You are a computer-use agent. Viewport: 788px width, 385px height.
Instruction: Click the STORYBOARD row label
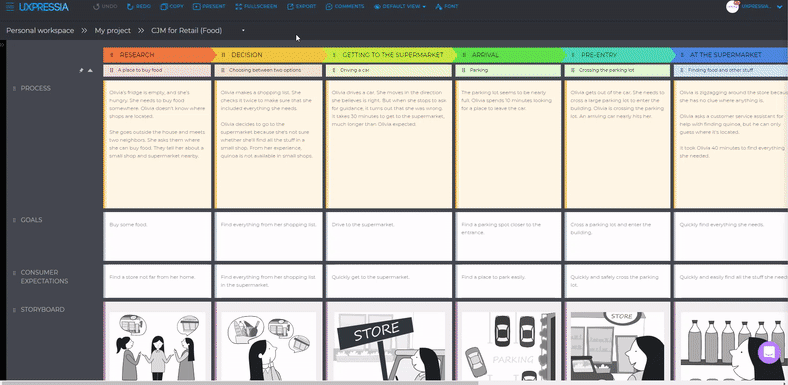click(43, 310)
